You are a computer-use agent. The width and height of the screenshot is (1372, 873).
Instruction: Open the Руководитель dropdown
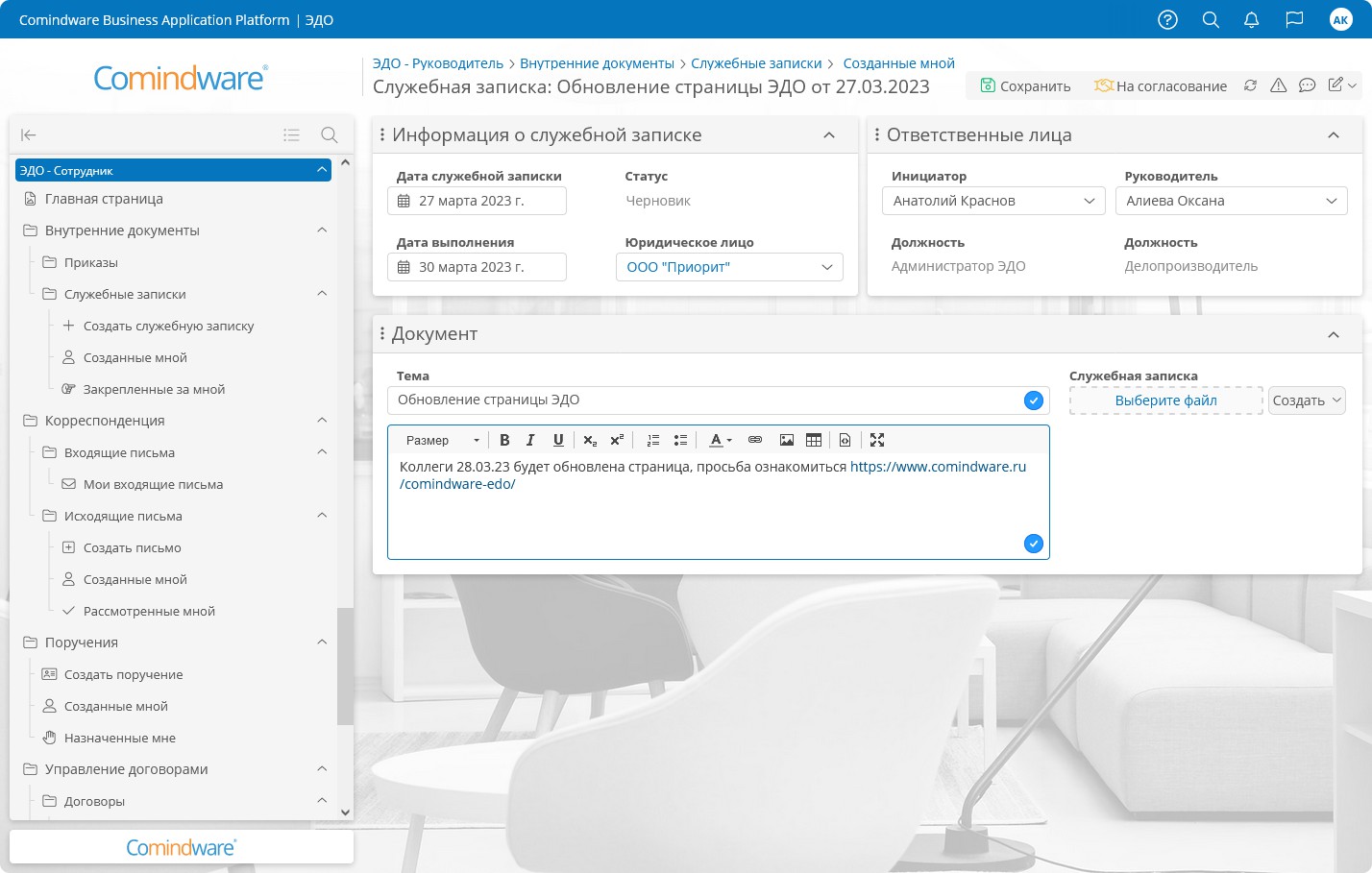point(1231,201)
